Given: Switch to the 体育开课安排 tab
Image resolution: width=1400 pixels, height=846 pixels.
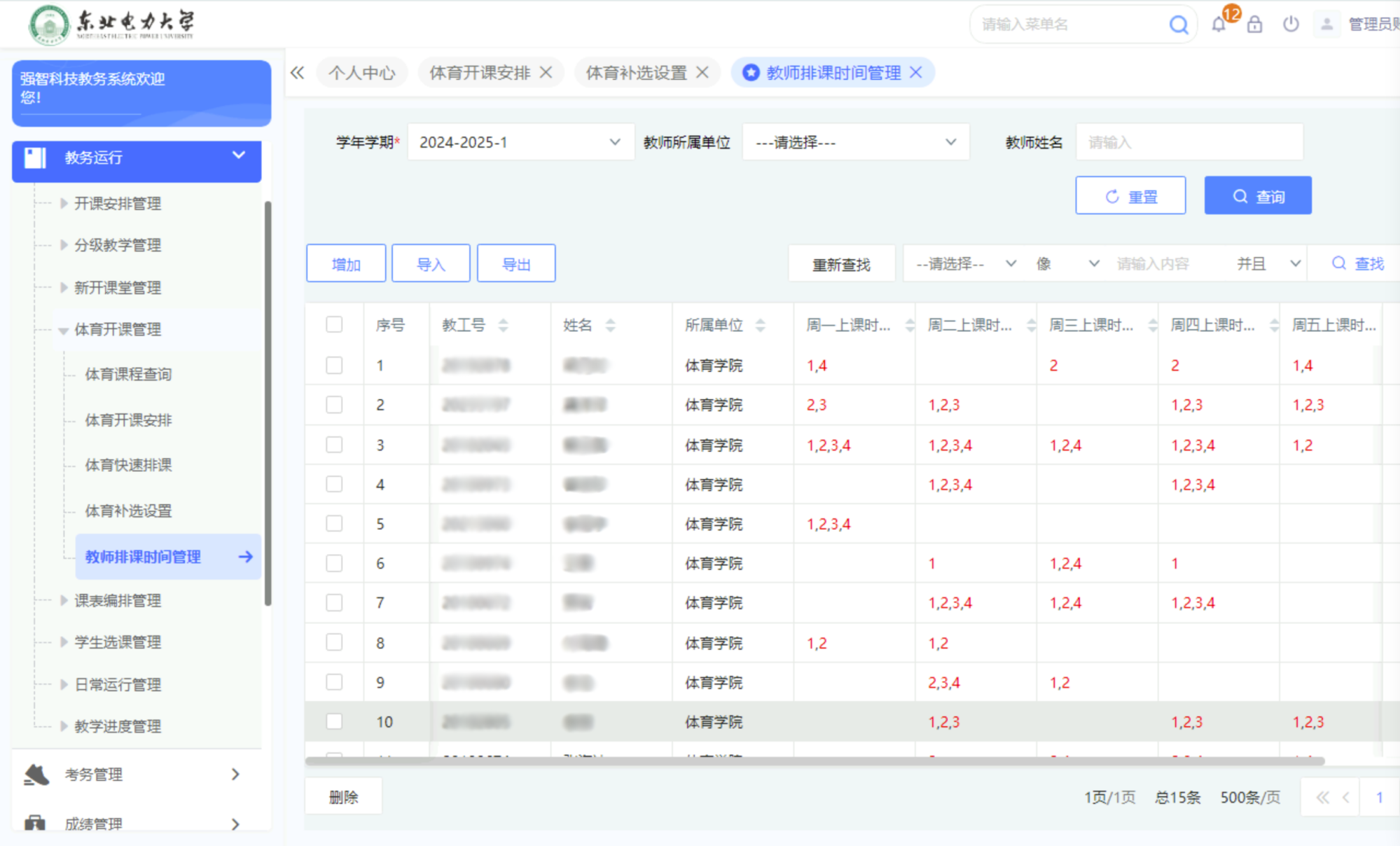Looking at the screenshot, I should pos(480,73).
